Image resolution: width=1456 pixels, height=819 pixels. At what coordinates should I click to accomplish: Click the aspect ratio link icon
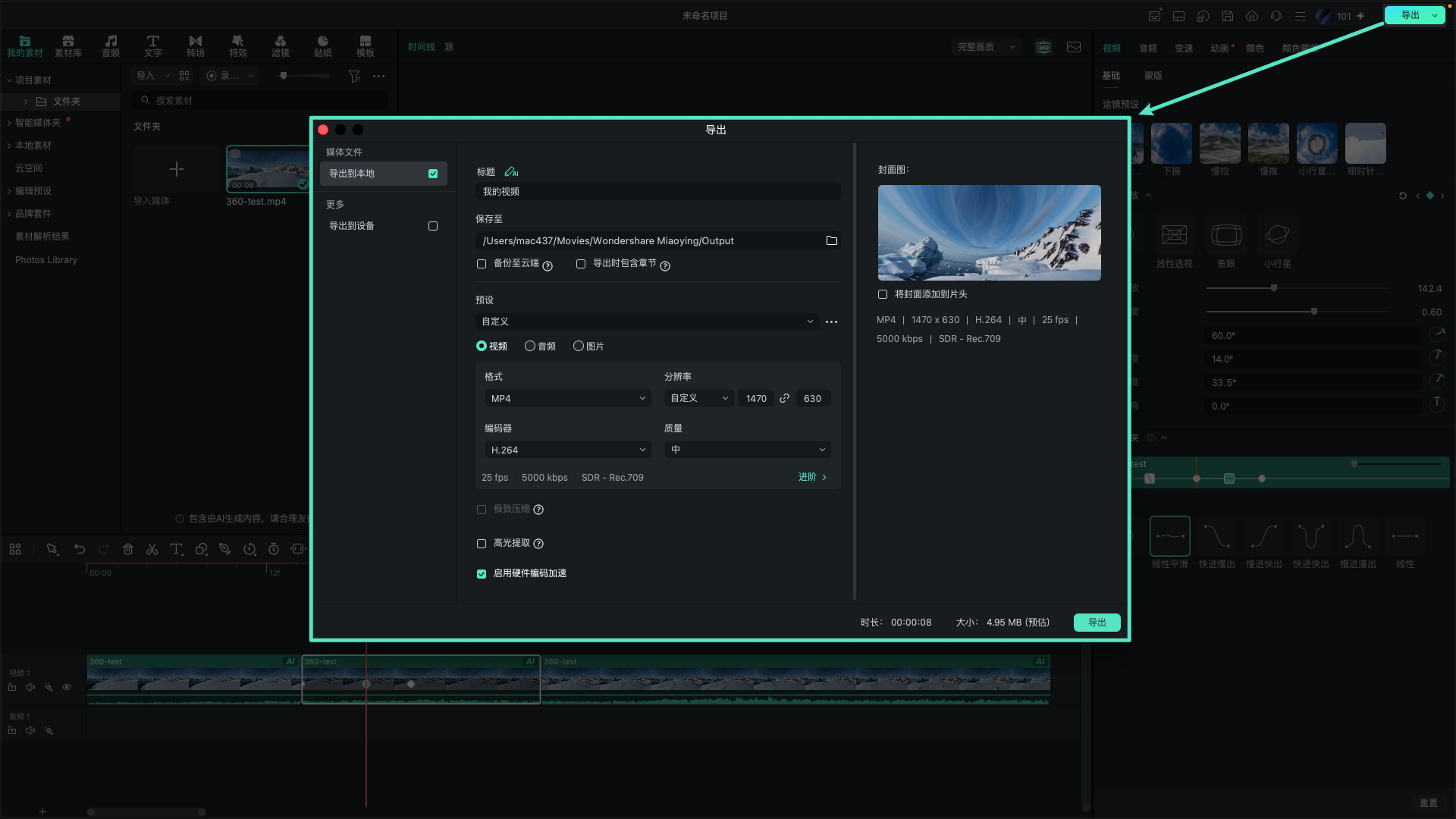point(784,398)
